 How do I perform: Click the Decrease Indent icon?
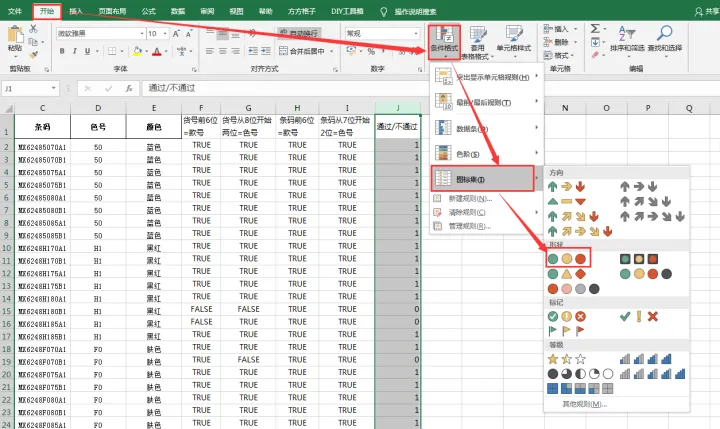(x=253, y=51)
